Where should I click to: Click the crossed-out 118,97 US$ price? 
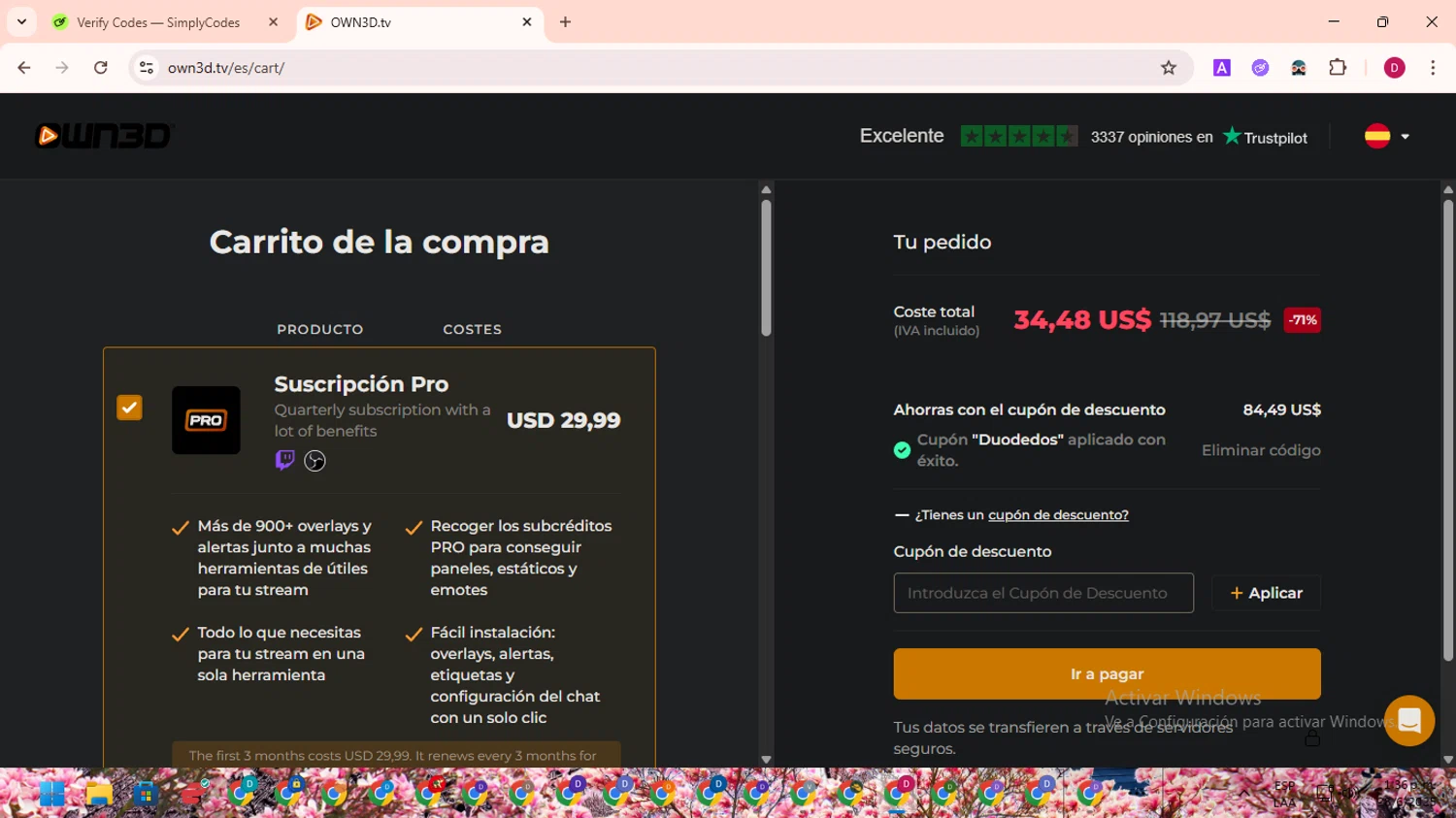click(1215, 320)
